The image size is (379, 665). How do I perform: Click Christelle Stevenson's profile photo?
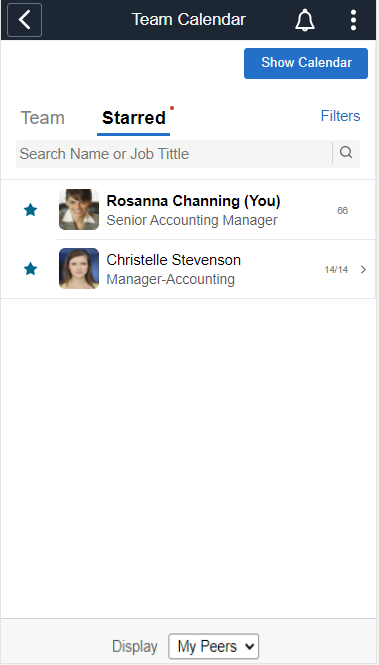click(79, 268)
